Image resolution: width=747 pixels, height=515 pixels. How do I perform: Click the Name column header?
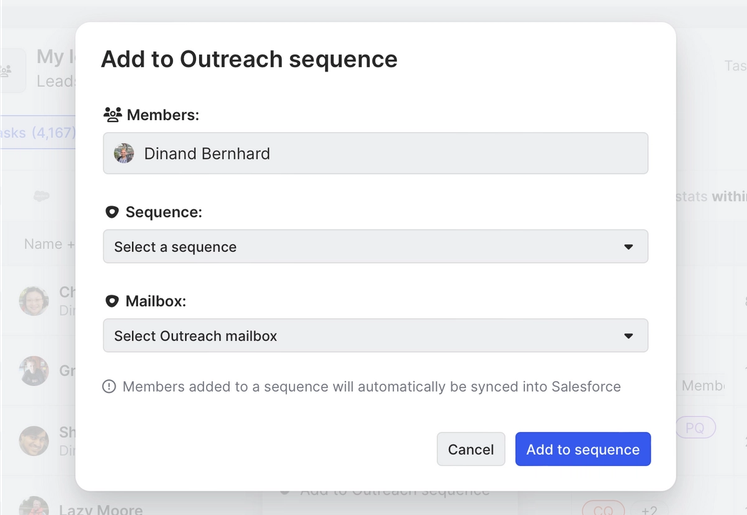click(43, 244)
